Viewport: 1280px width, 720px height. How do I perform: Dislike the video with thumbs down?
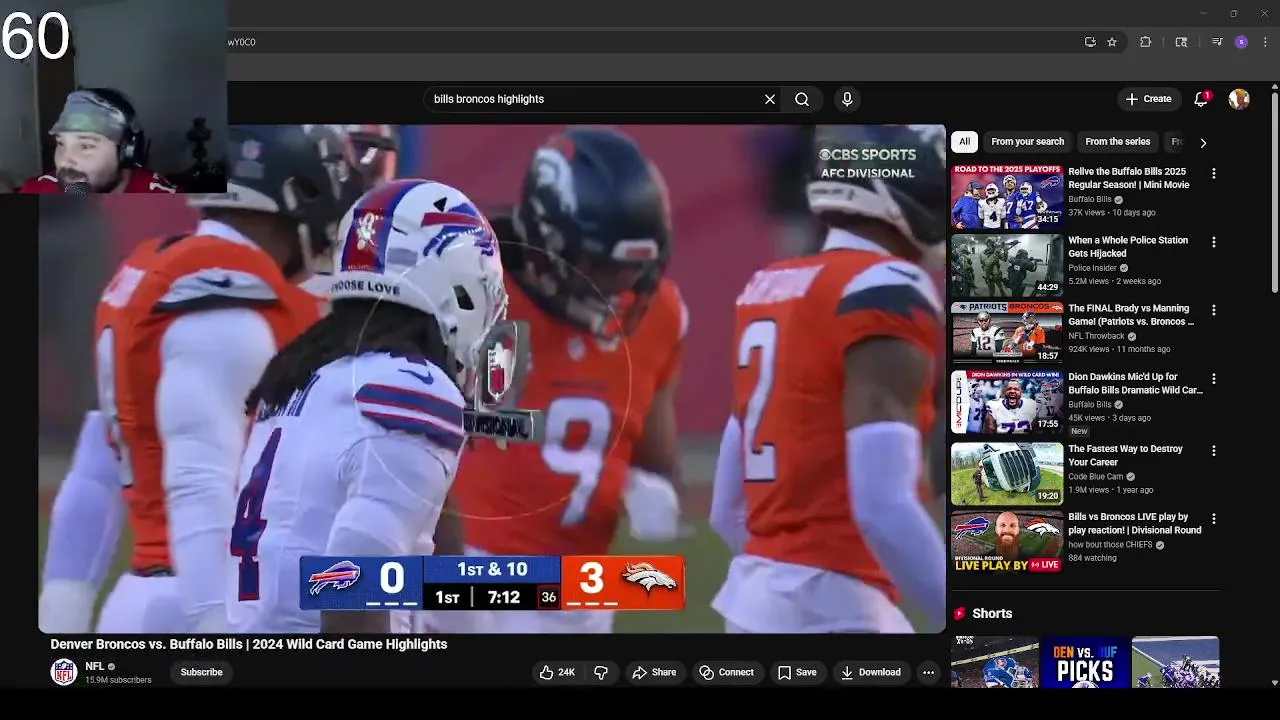tap(601, 672)
